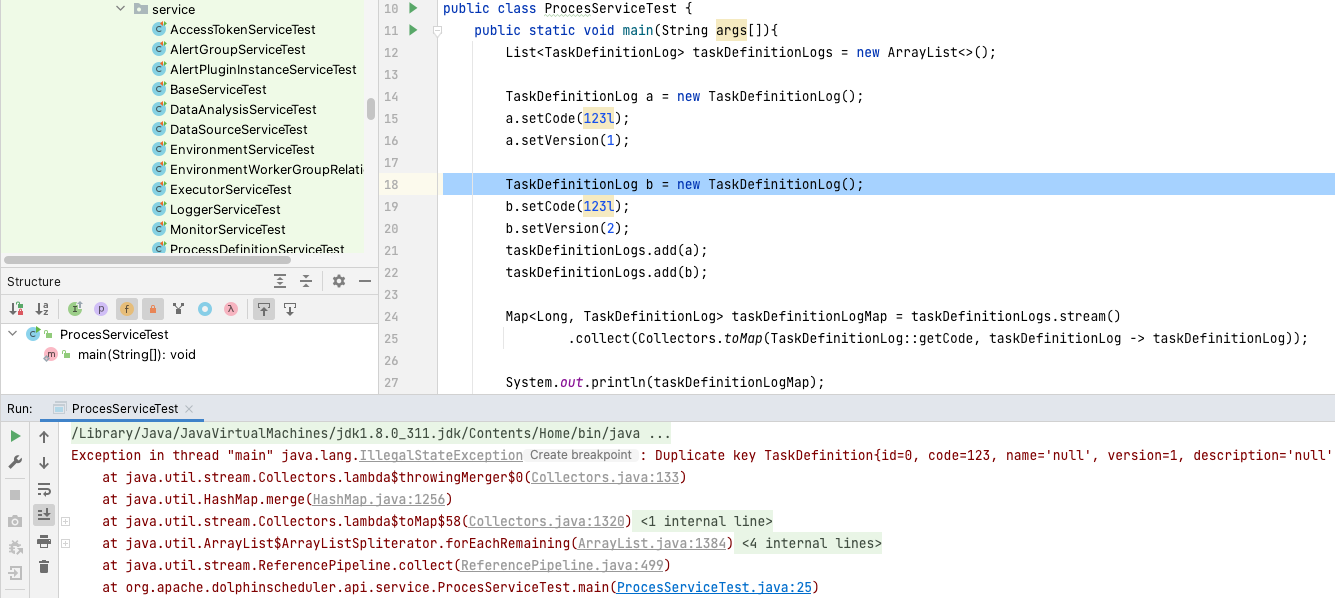Toggle show fields in Structure

(x=127, y=309)
